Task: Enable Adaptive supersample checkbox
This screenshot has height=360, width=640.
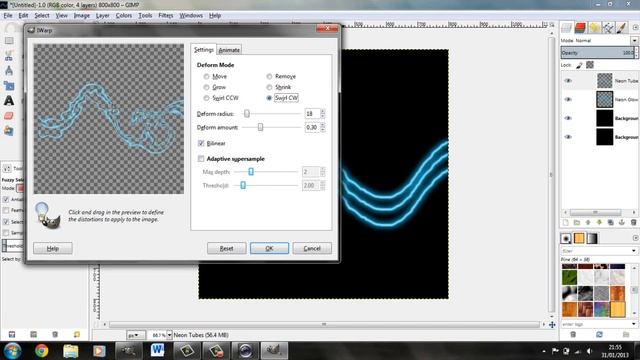Action: click(201, 159)
